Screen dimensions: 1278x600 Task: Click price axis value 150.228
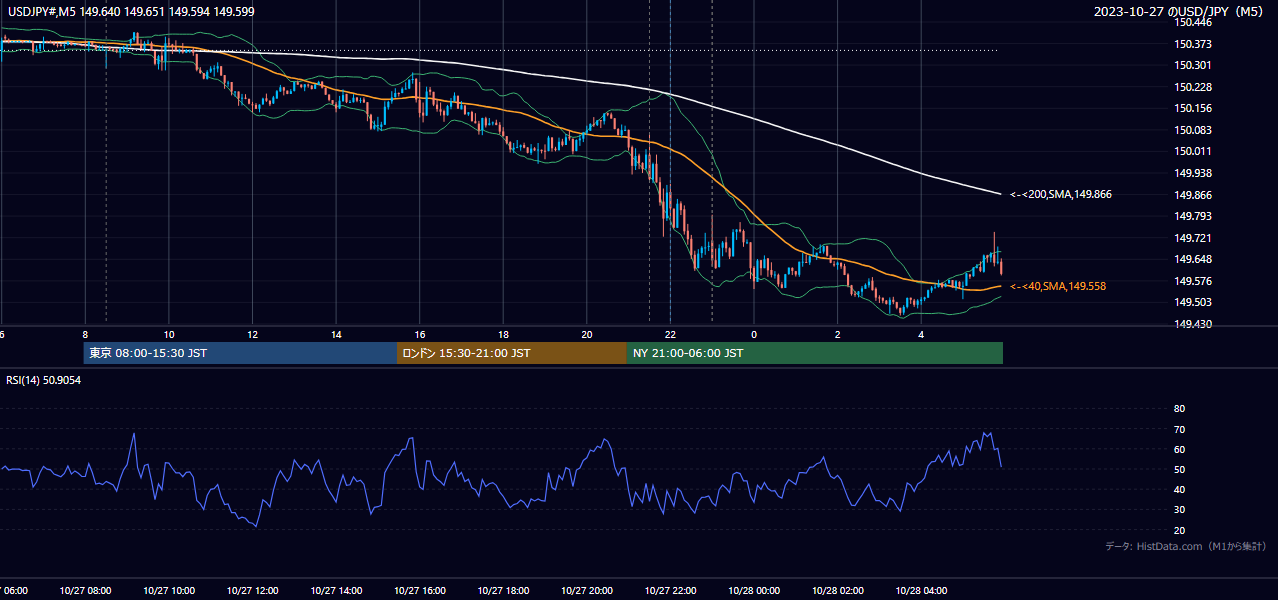(x=1192, y=87)
